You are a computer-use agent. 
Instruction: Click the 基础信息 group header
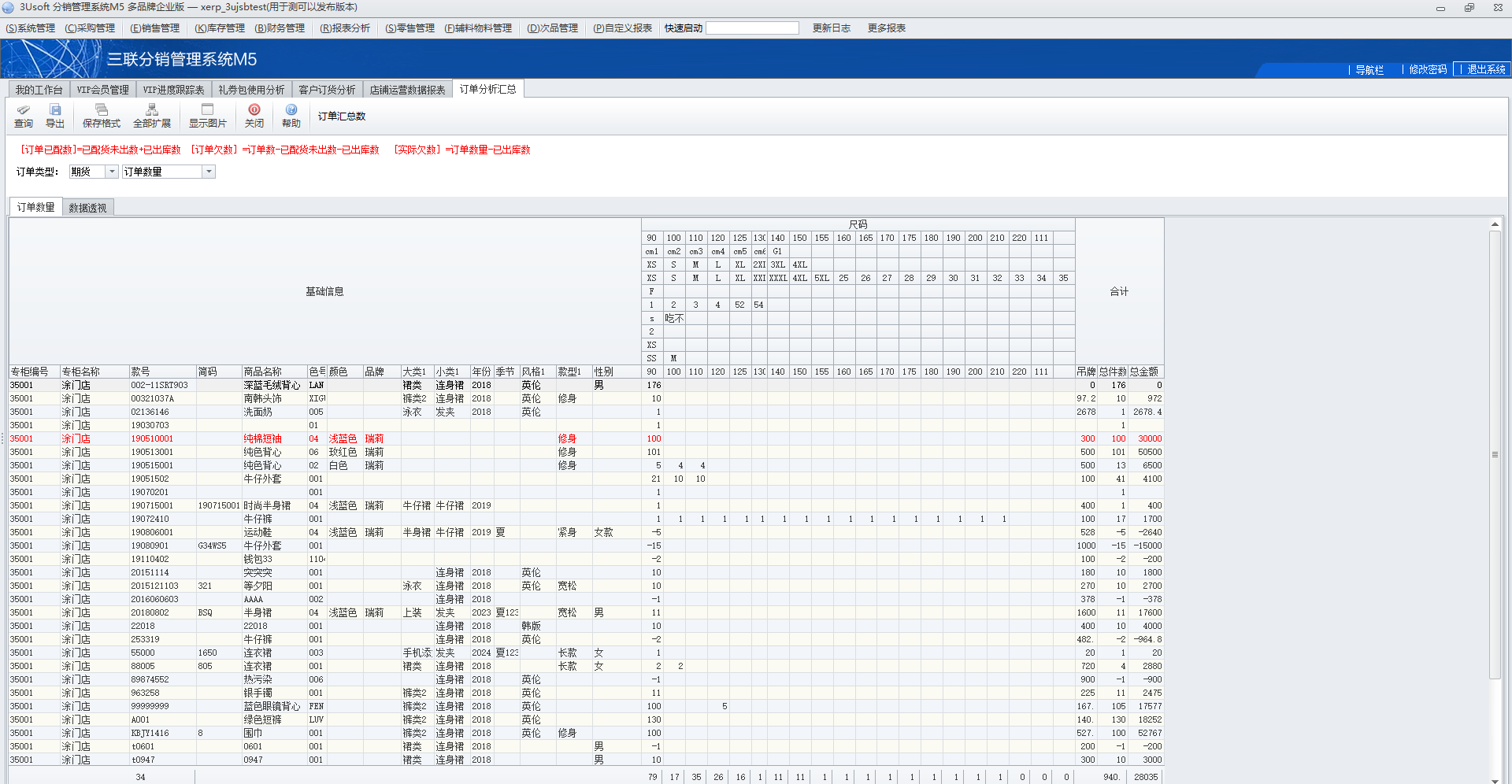tap(324, 291)
